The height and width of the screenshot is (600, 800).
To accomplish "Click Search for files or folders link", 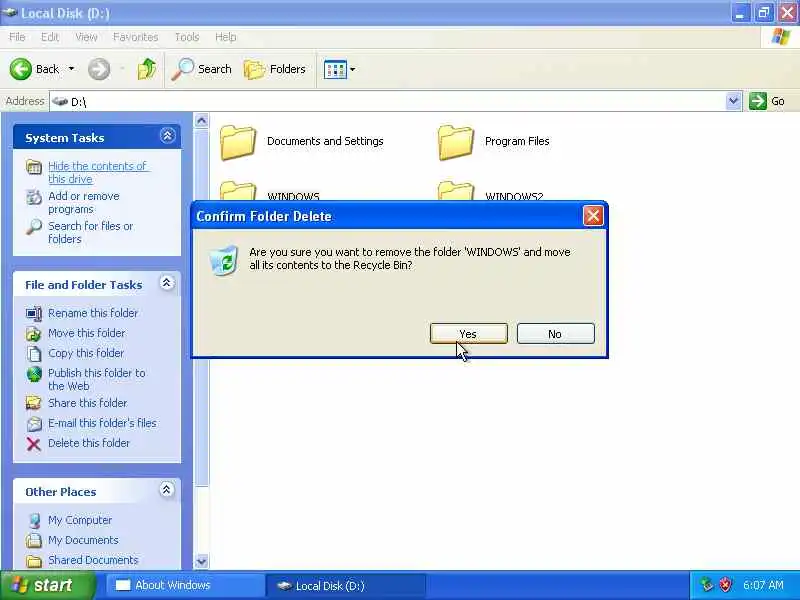I will point(90,232).
